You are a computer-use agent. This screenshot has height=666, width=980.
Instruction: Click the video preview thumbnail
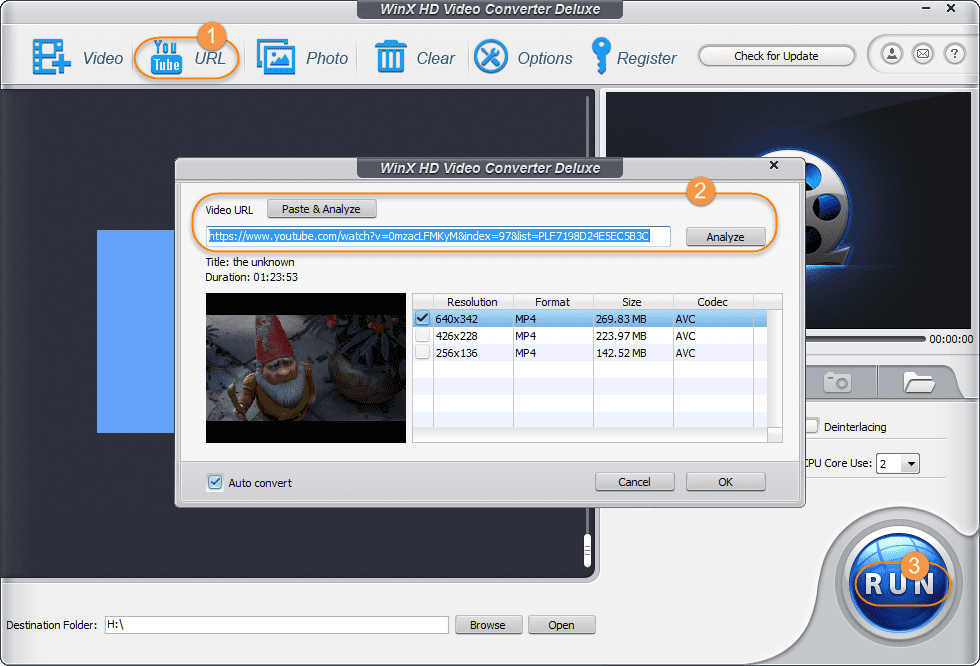(x=306, y=368)
